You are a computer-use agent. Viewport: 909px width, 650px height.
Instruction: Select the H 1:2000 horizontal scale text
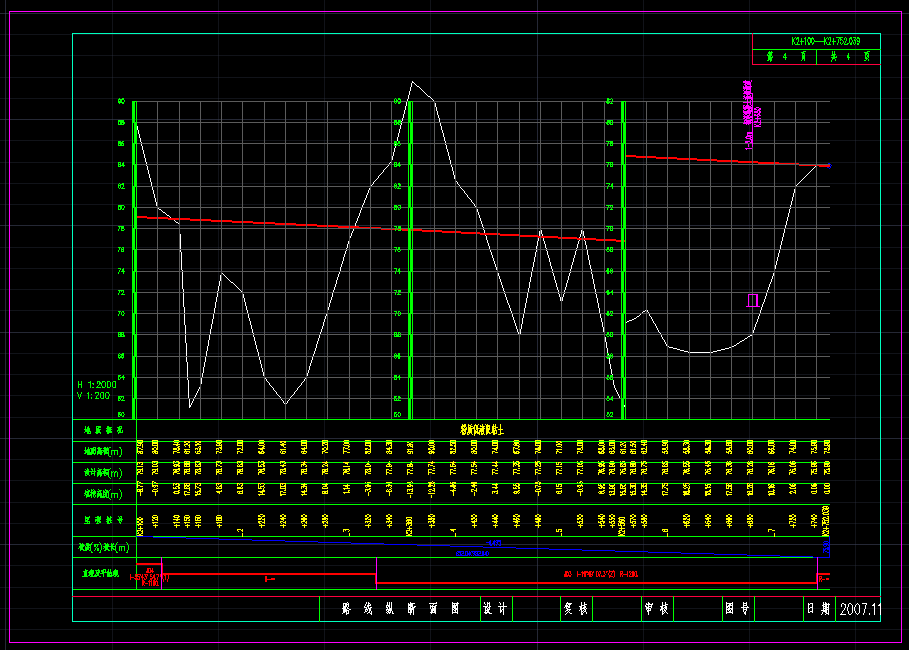(97, 384)
